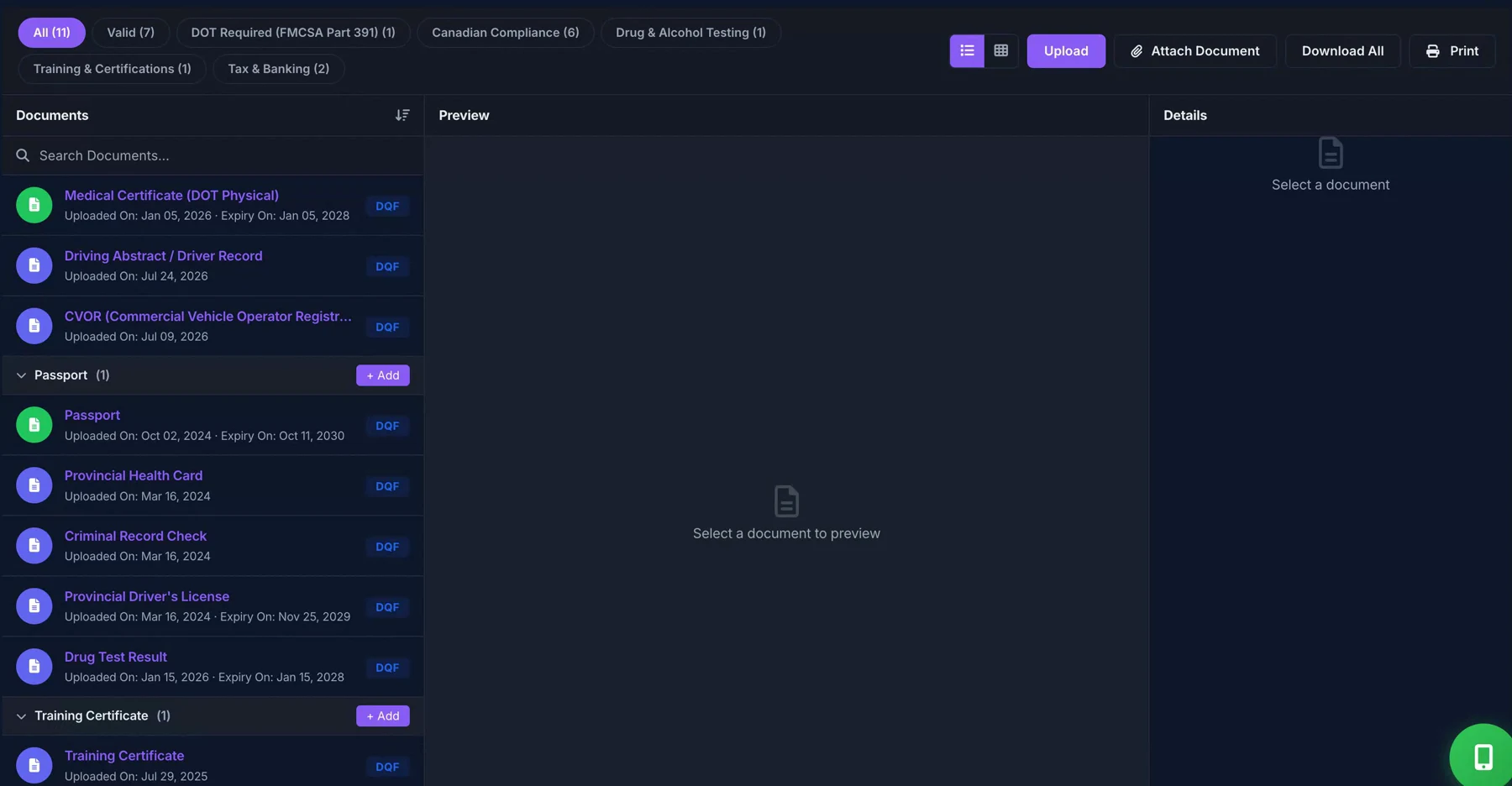Click DQF badge on CVOR row
This screenshot has height=786, width=1512.
tap(387, 327)
